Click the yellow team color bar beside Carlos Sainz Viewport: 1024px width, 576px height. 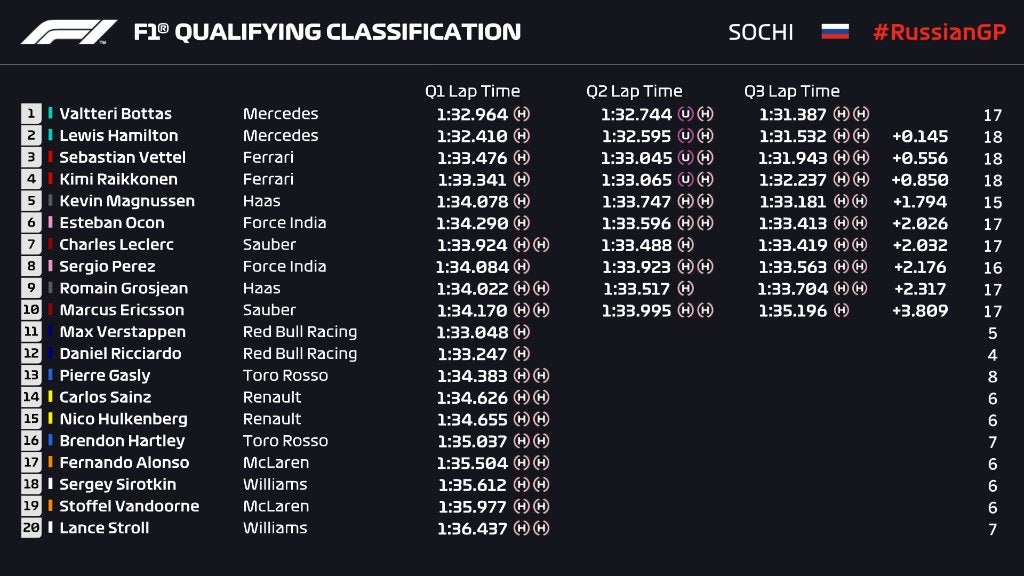50,397
